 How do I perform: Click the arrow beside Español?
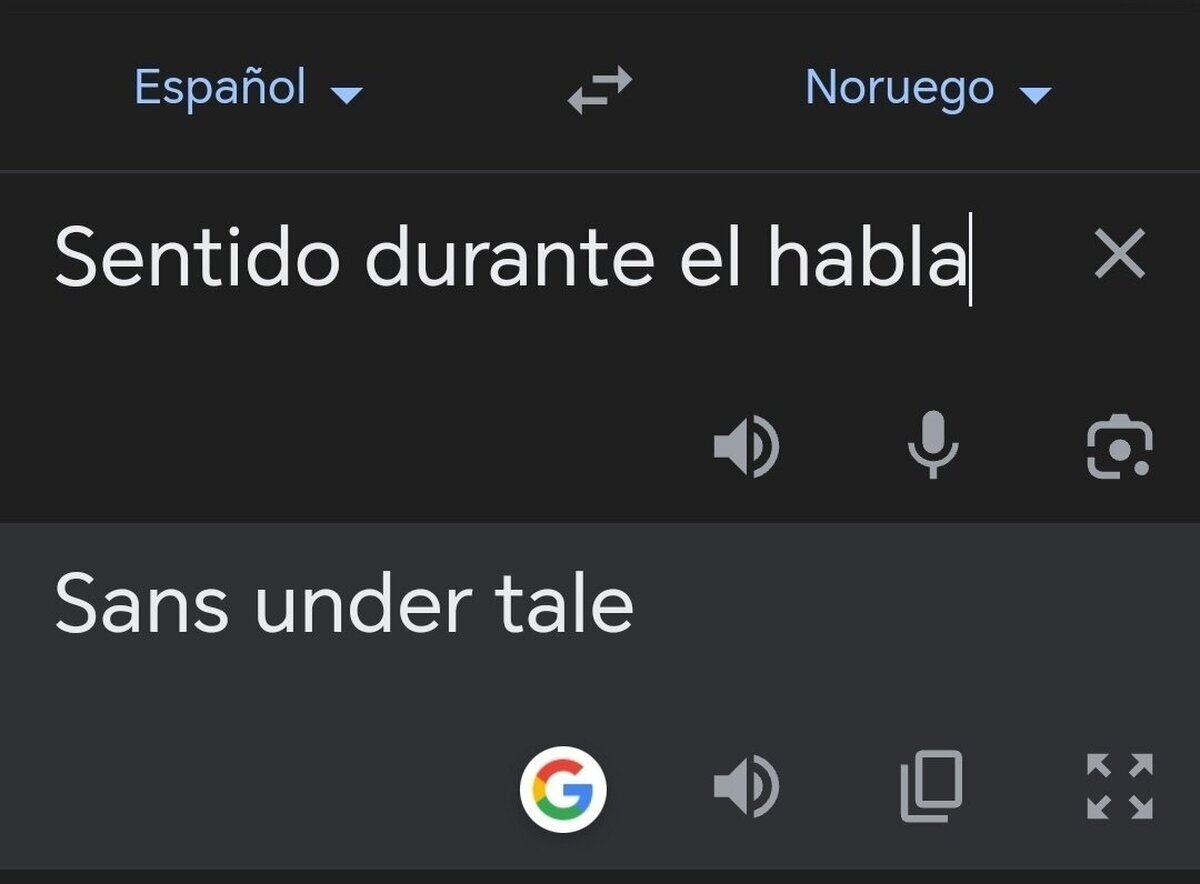[x=347, y=95]
